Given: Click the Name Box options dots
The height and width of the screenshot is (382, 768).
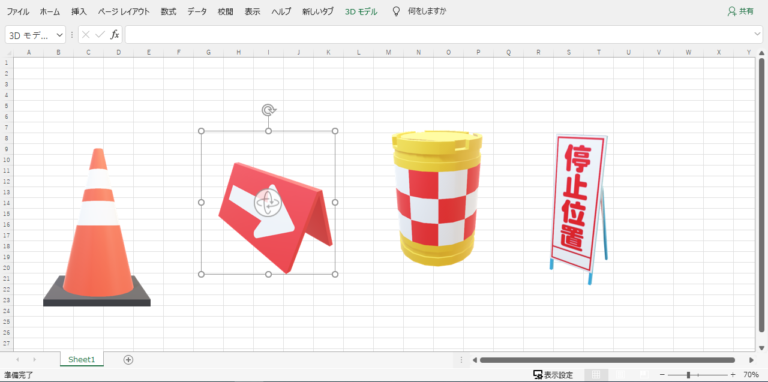Looking at the screenshot, I should (72, 35).
